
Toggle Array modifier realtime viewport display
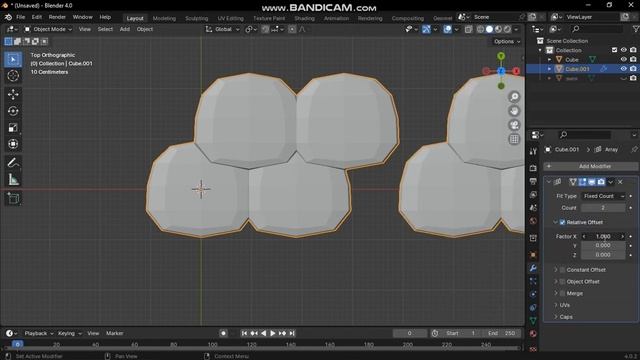pos(591,182)
